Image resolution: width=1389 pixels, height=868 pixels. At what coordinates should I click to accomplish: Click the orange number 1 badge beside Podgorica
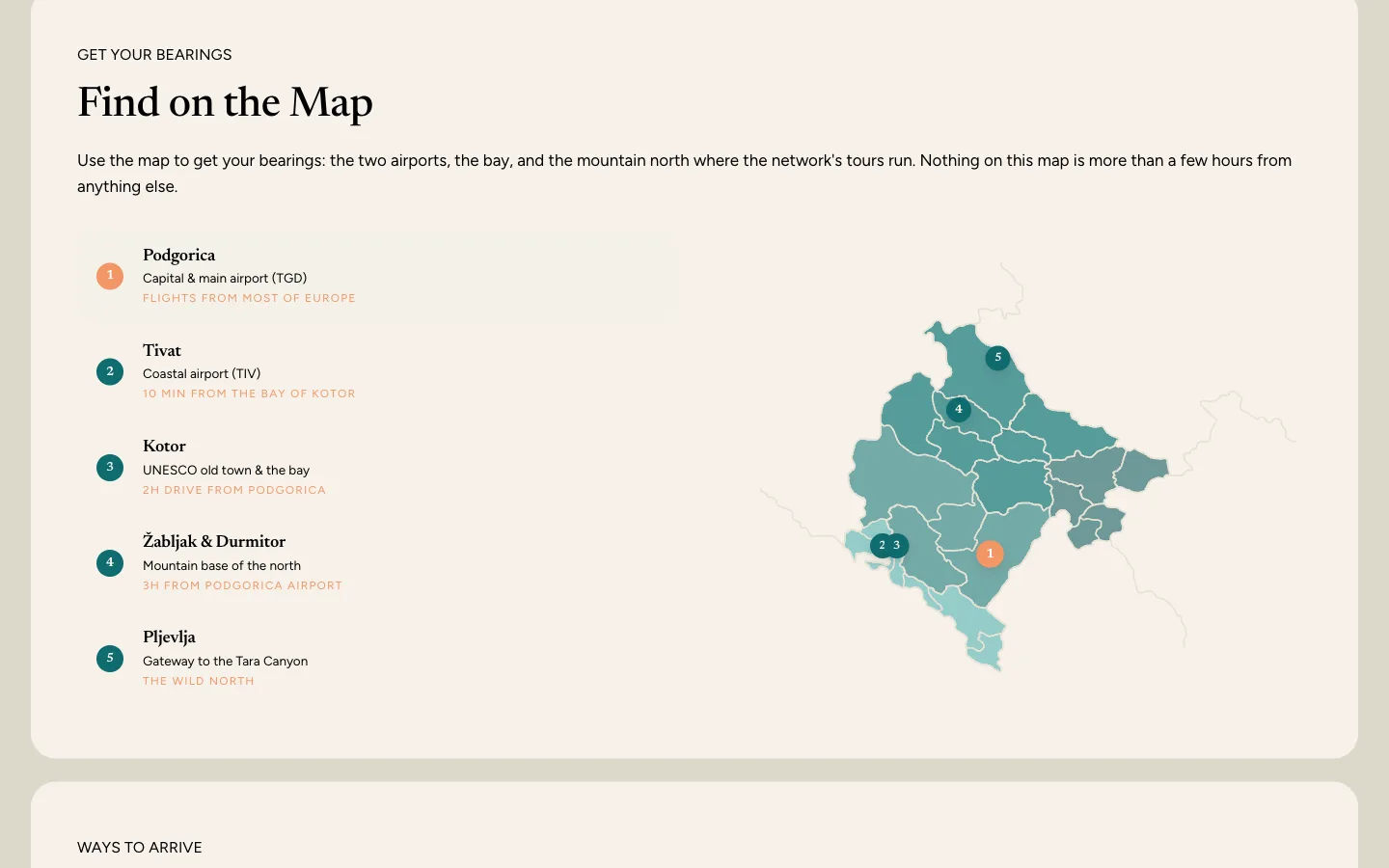(x=110, y=276)
